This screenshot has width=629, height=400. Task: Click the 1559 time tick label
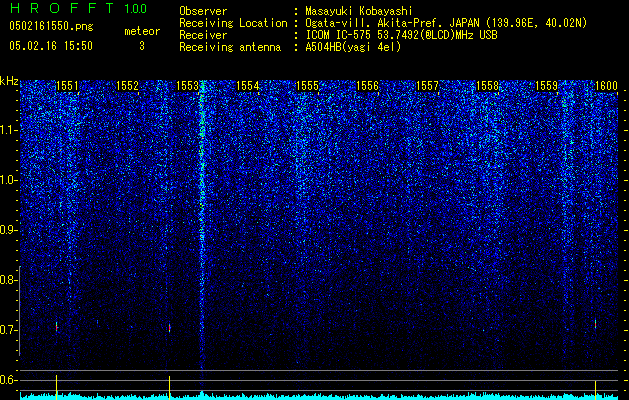(547, 86)
